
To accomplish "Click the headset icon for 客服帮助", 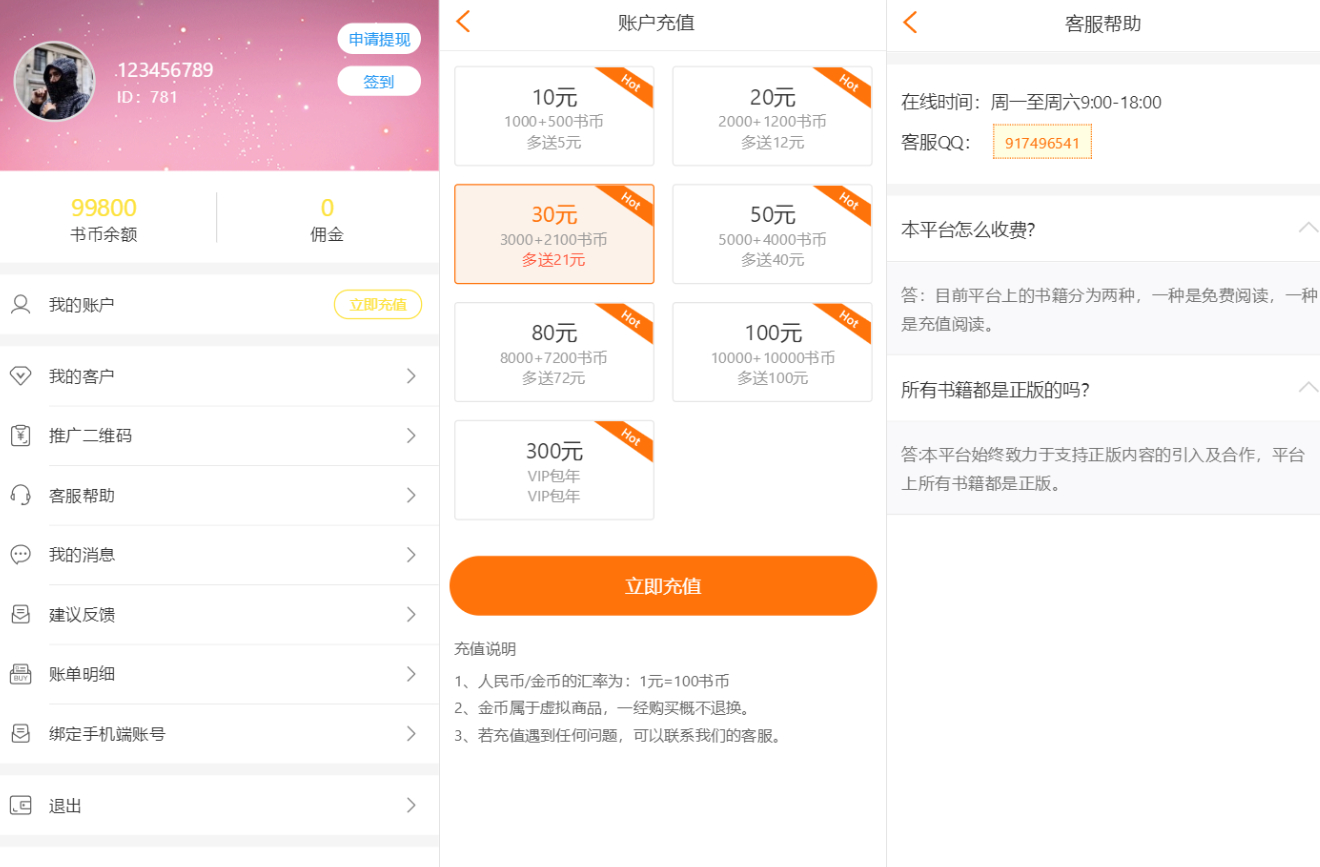I will 20,495.
